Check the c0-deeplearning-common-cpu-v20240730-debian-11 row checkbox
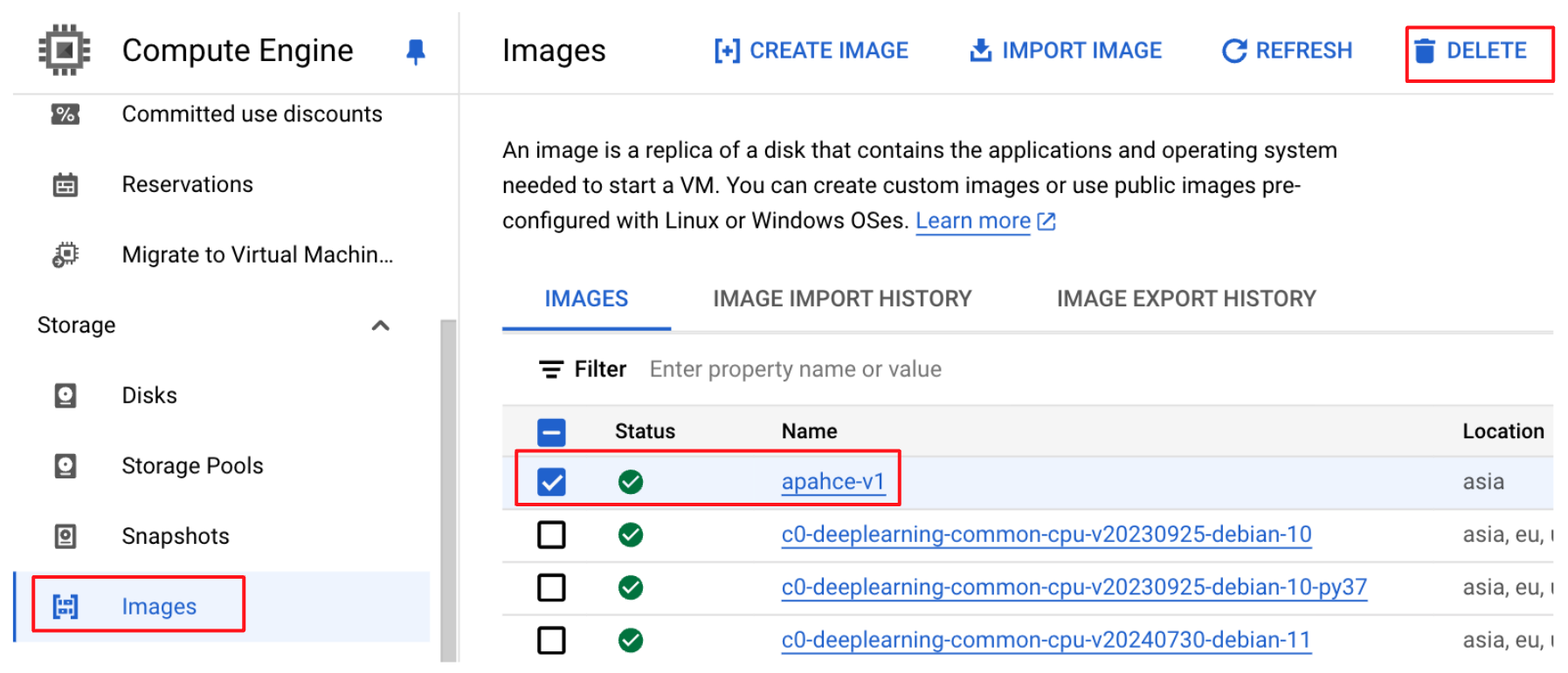The image size is (1568, 673). (x=551, y=640)
